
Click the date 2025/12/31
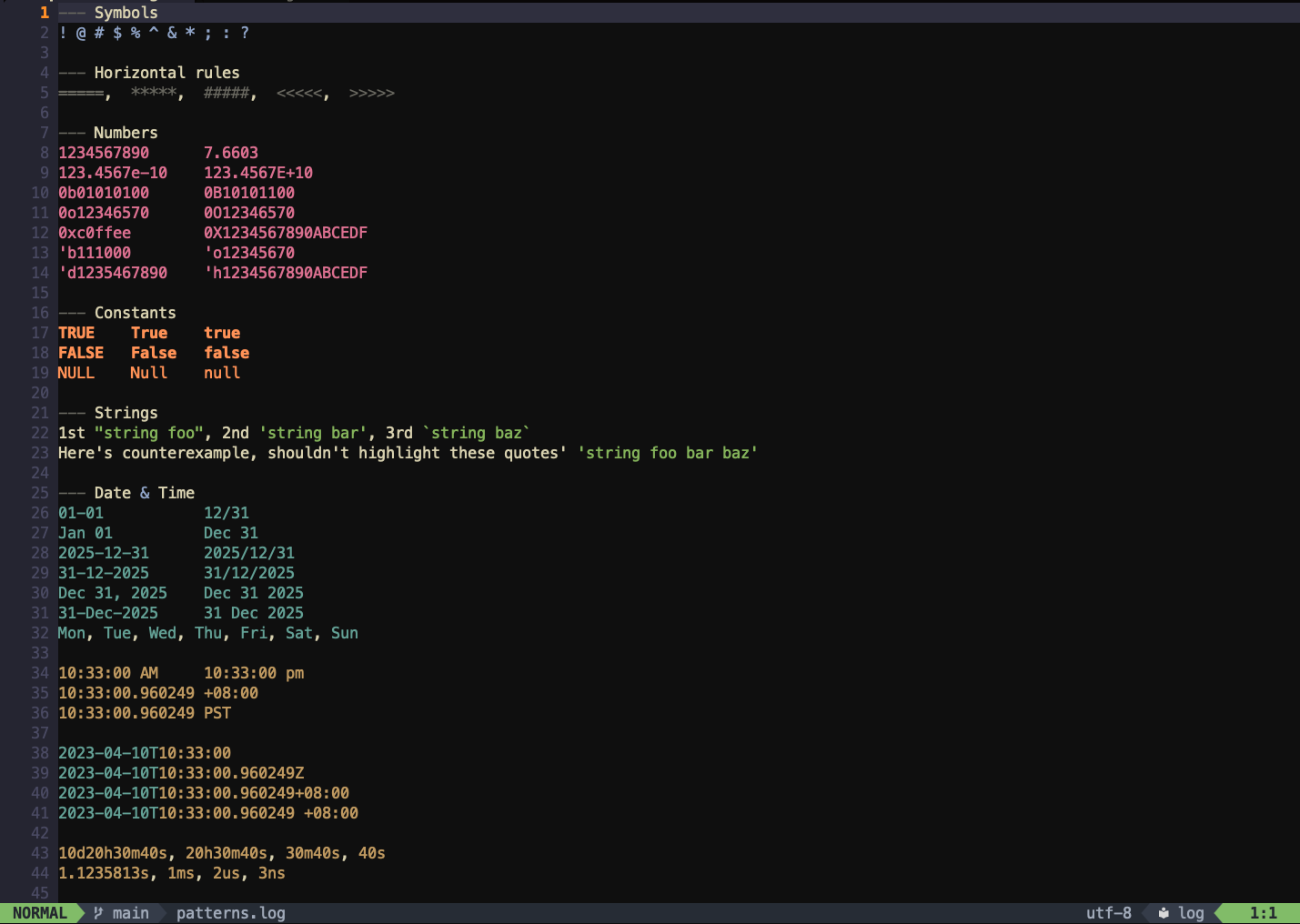[x=249, y=553]
